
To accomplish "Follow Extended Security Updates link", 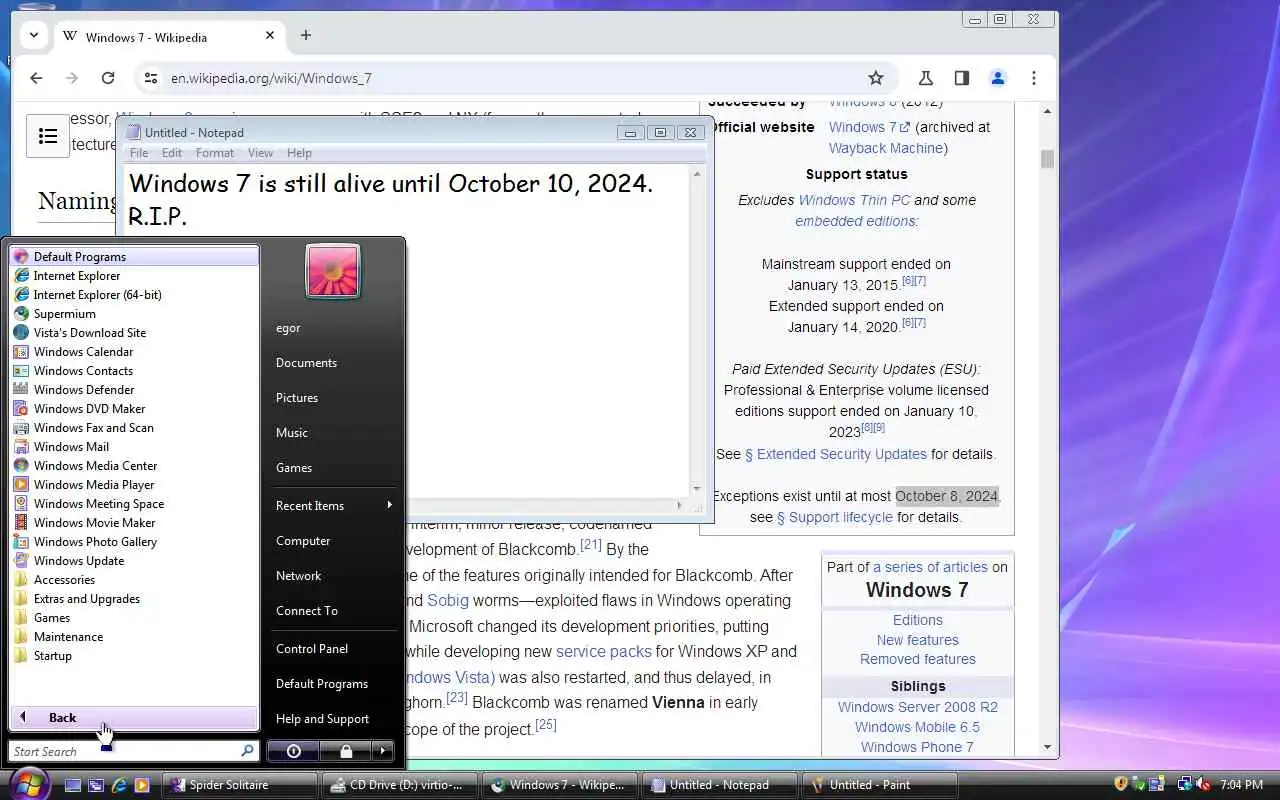I will pos(836,454).
